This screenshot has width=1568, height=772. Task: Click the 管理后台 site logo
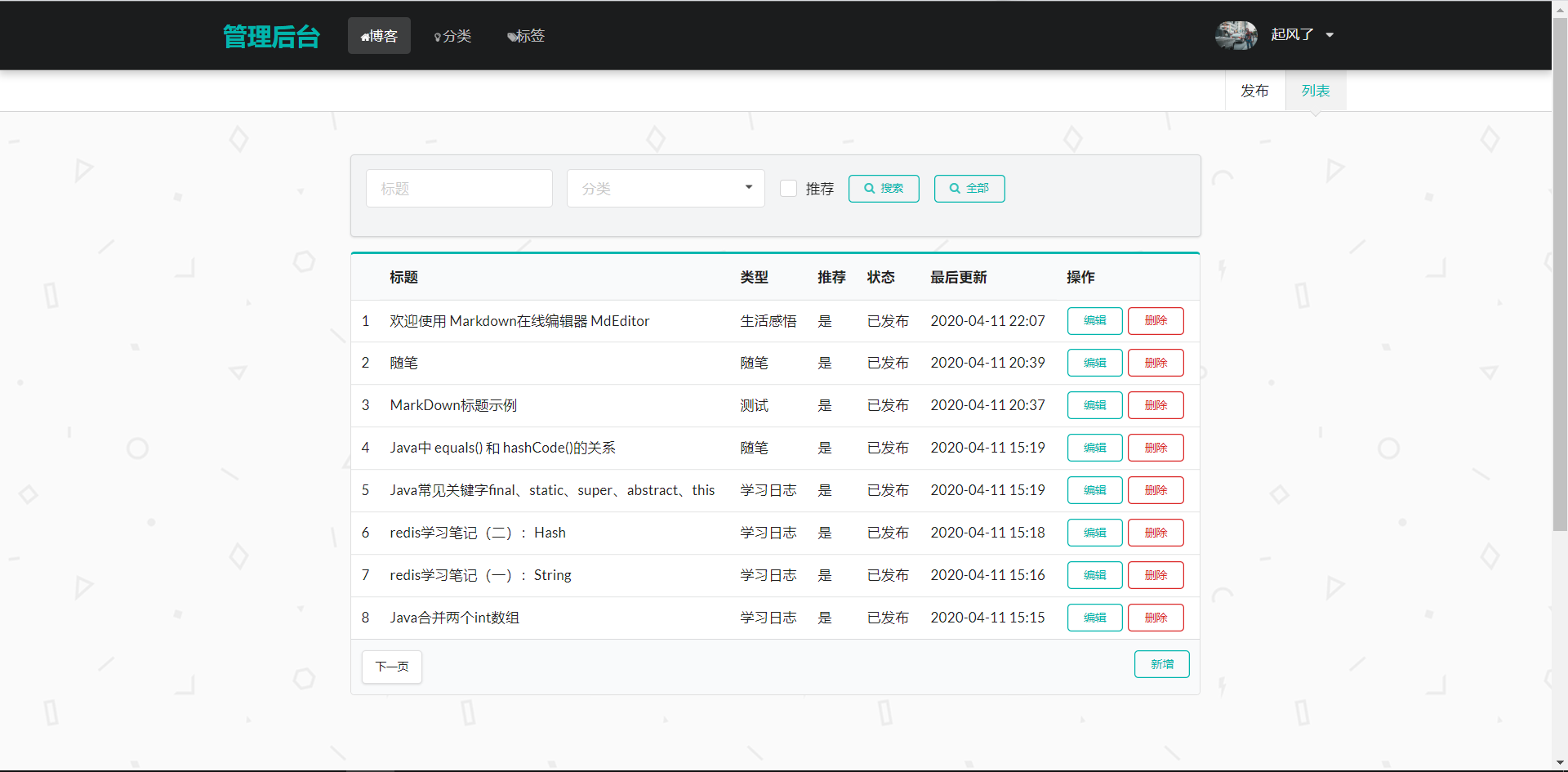pos(271,37)
